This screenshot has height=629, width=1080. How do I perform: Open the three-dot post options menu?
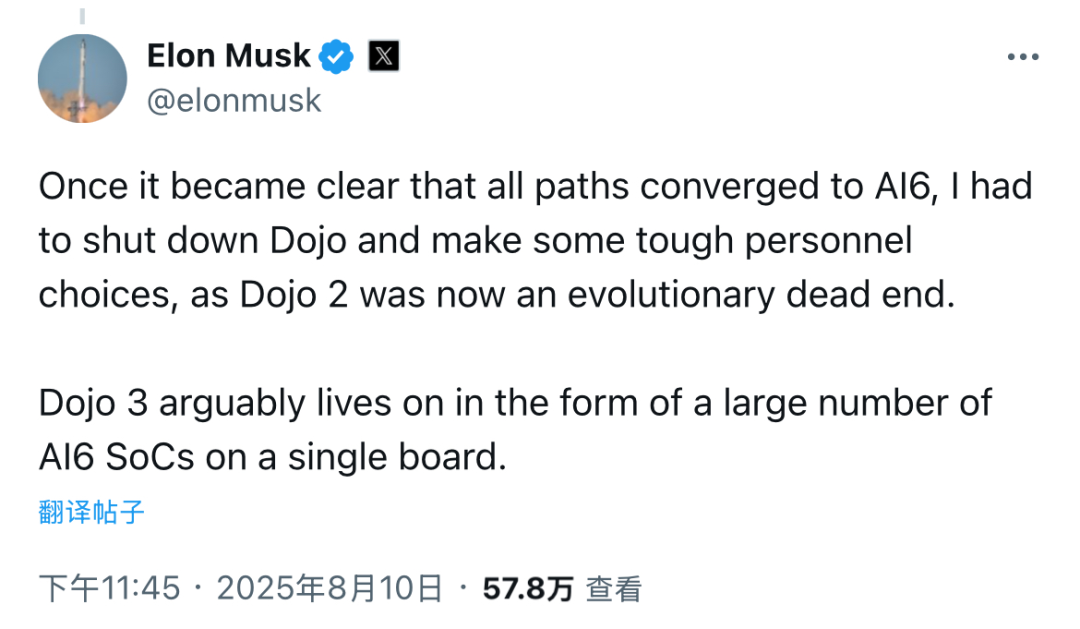[1022, 57]
